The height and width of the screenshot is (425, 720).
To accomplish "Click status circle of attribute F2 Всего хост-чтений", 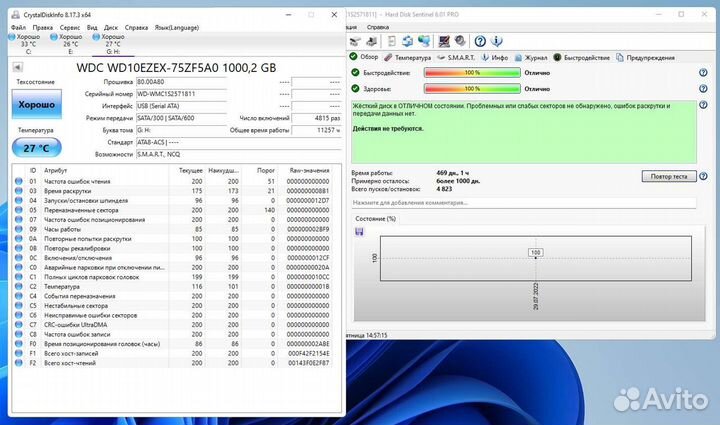I will (x=18, y=363).
